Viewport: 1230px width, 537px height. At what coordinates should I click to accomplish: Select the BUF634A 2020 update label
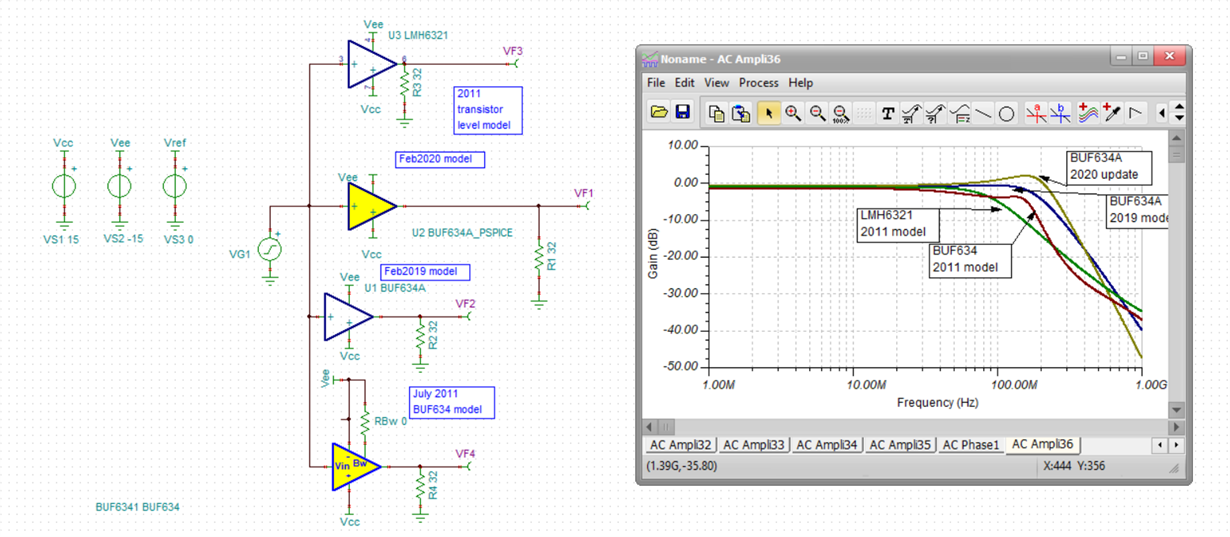[x=1108, y=168]
